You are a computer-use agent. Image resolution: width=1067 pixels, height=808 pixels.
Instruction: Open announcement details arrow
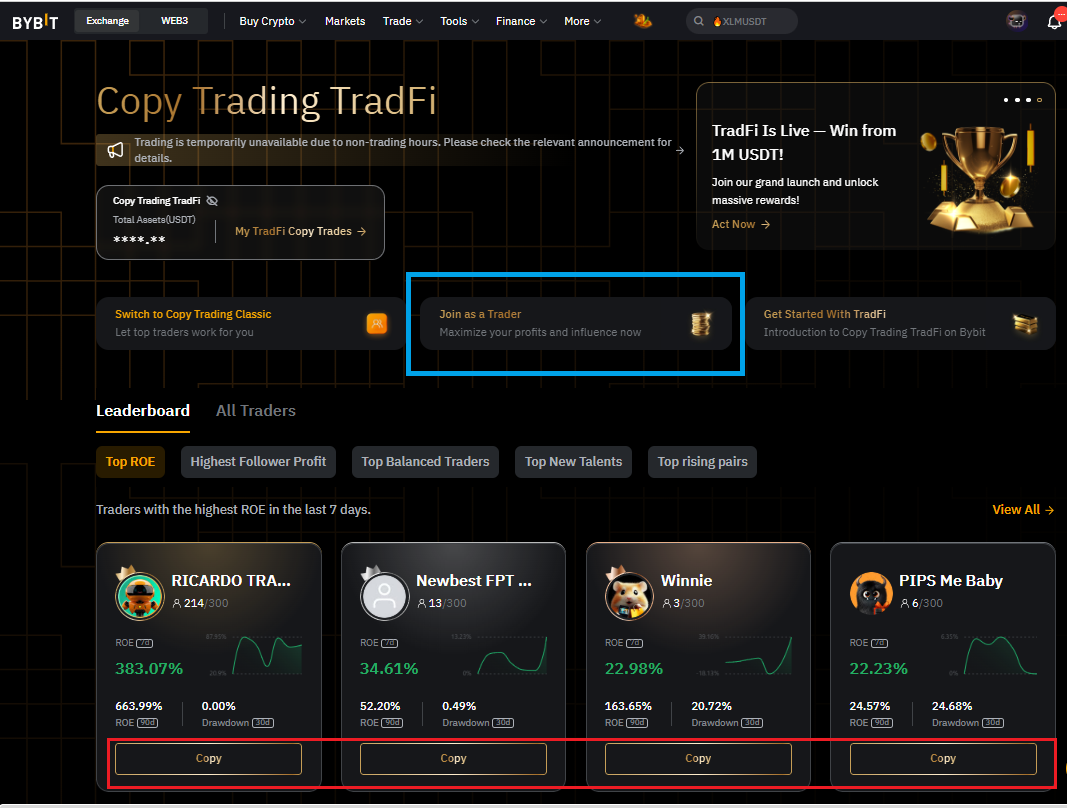679,150
